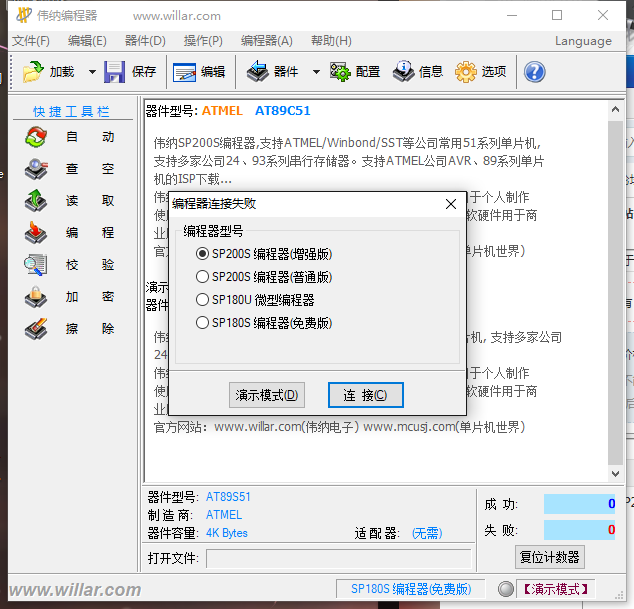Click the 擦除 (Erase) quick tool icon

tap(36, 328)
